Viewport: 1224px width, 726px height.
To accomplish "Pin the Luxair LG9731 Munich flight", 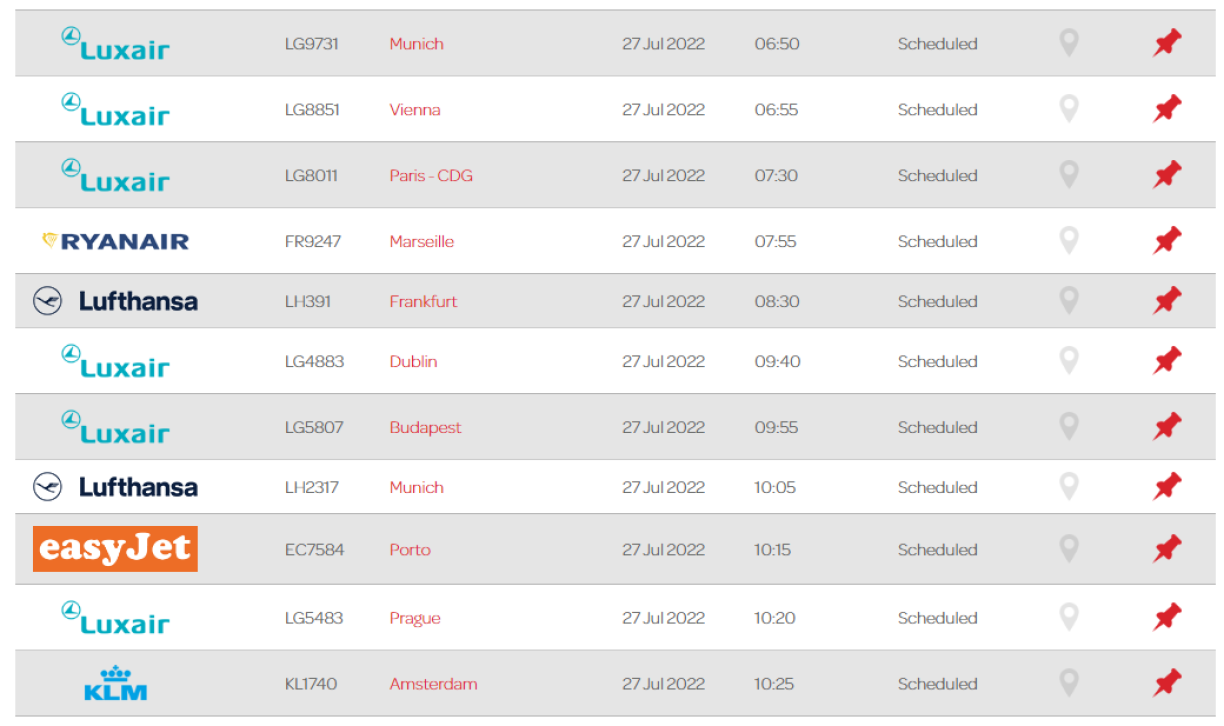I will pos(1166,44).
